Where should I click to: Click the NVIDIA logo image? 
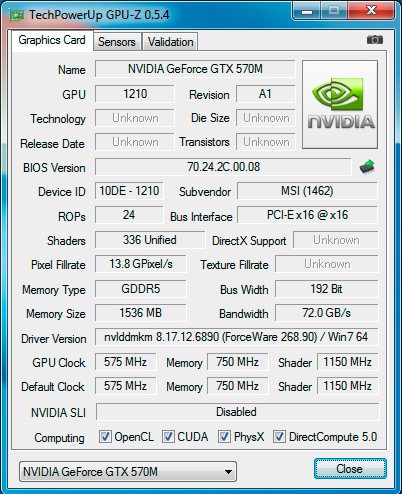click(x=340, y=104)
